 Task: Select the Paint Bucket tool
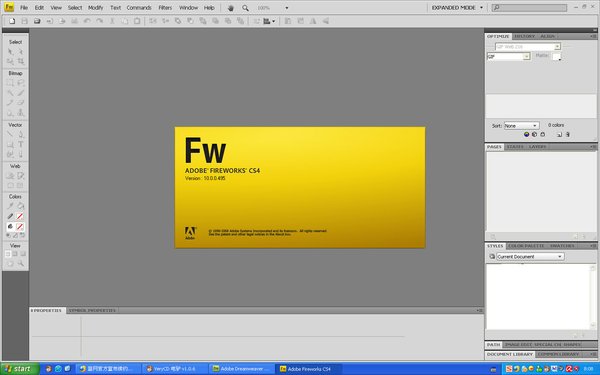pos(21,206)
